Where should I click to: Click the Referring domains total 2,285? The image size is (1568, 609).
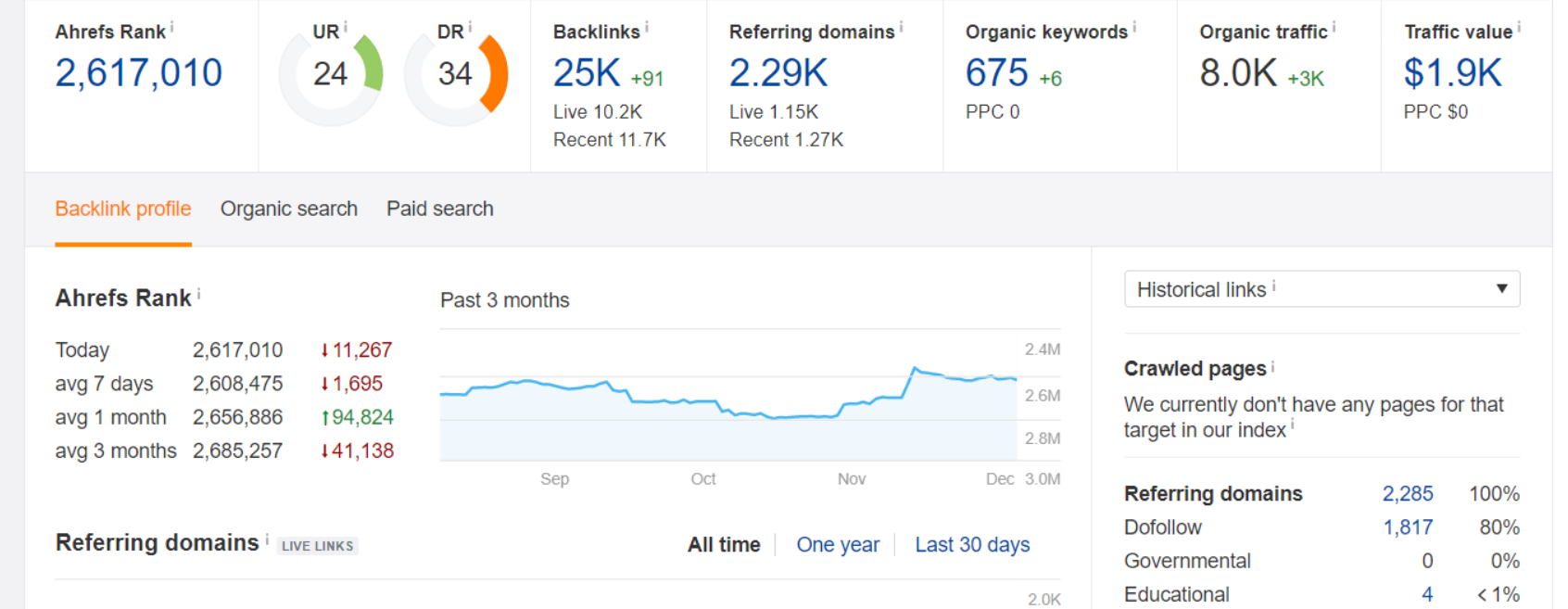[x=1408, y=494]
